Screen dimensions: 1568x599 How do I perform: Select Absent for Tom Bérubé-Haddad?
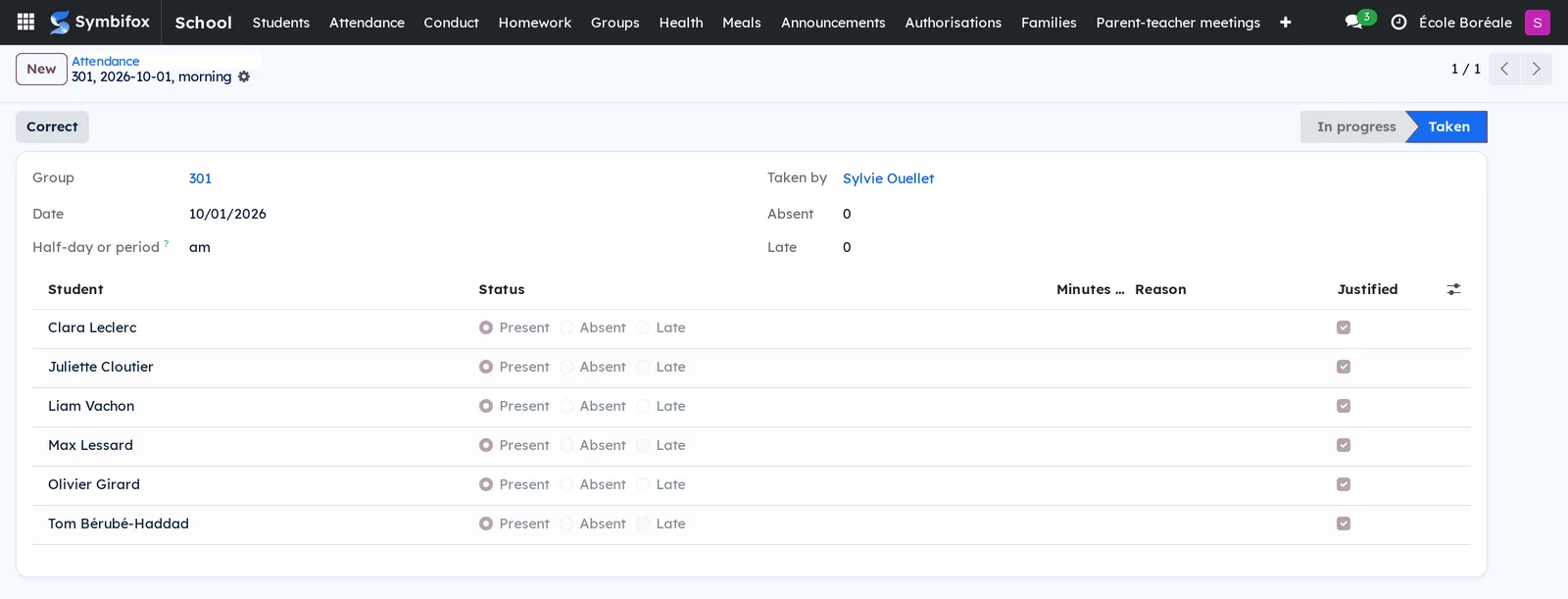tap(566, 524)
